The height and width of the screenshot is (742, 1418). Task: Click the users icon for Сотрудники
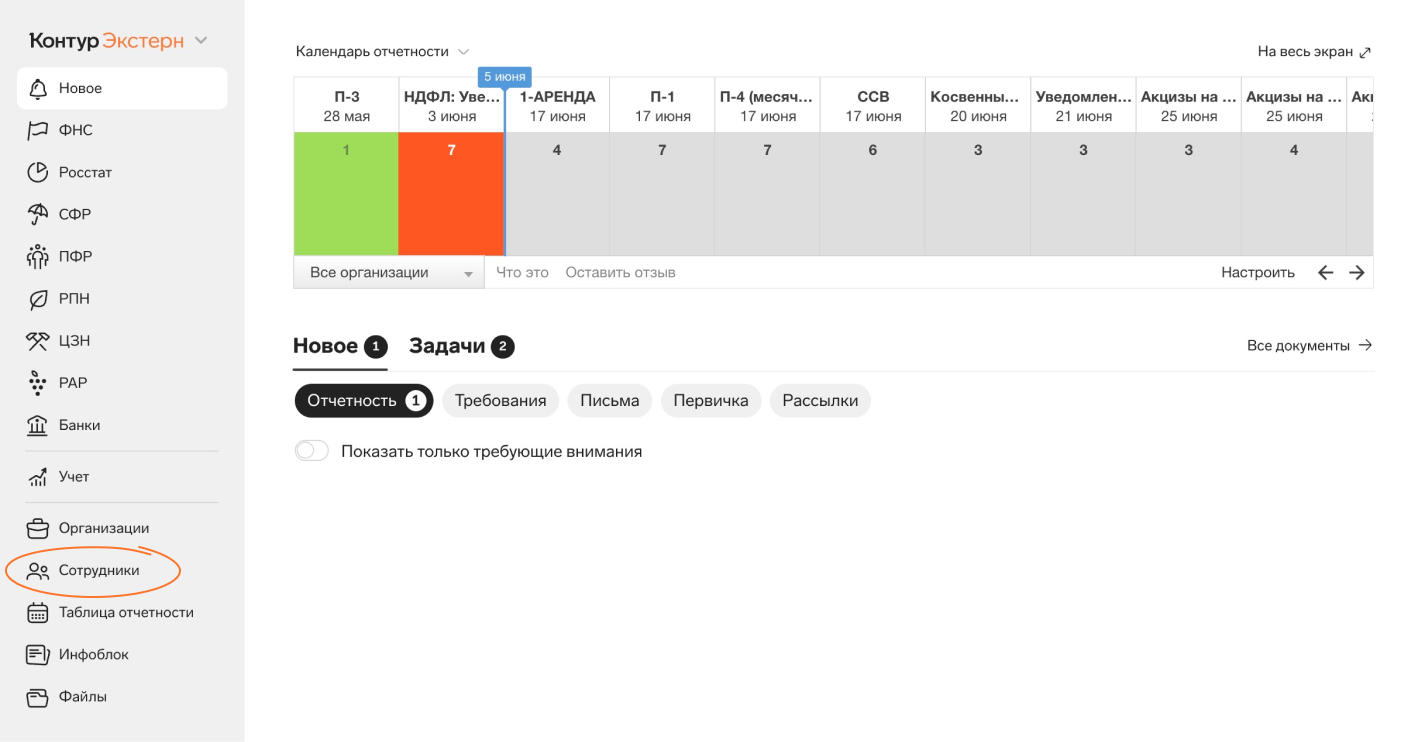[x=38, y=571]
